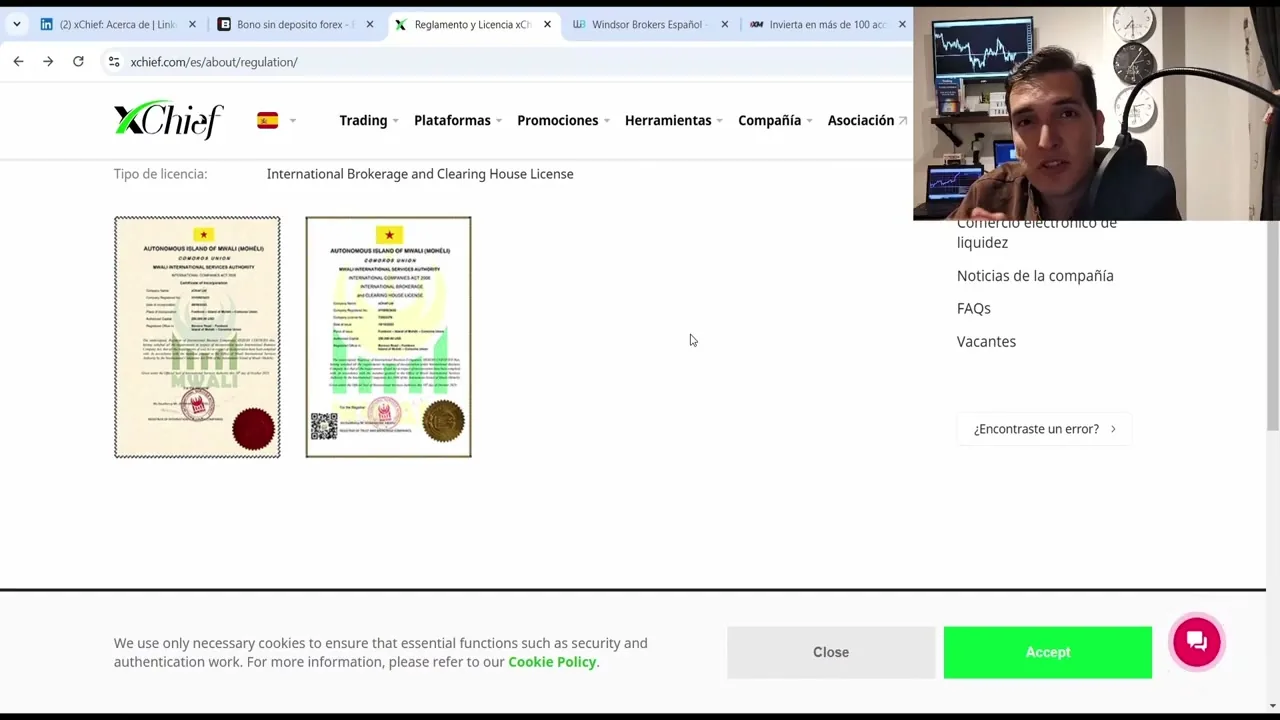Image resolution: width=1280 pixels, height=720 pixels.
Task: Close the Reglamento y Licencia tab
Action: (x=547, y=24)
